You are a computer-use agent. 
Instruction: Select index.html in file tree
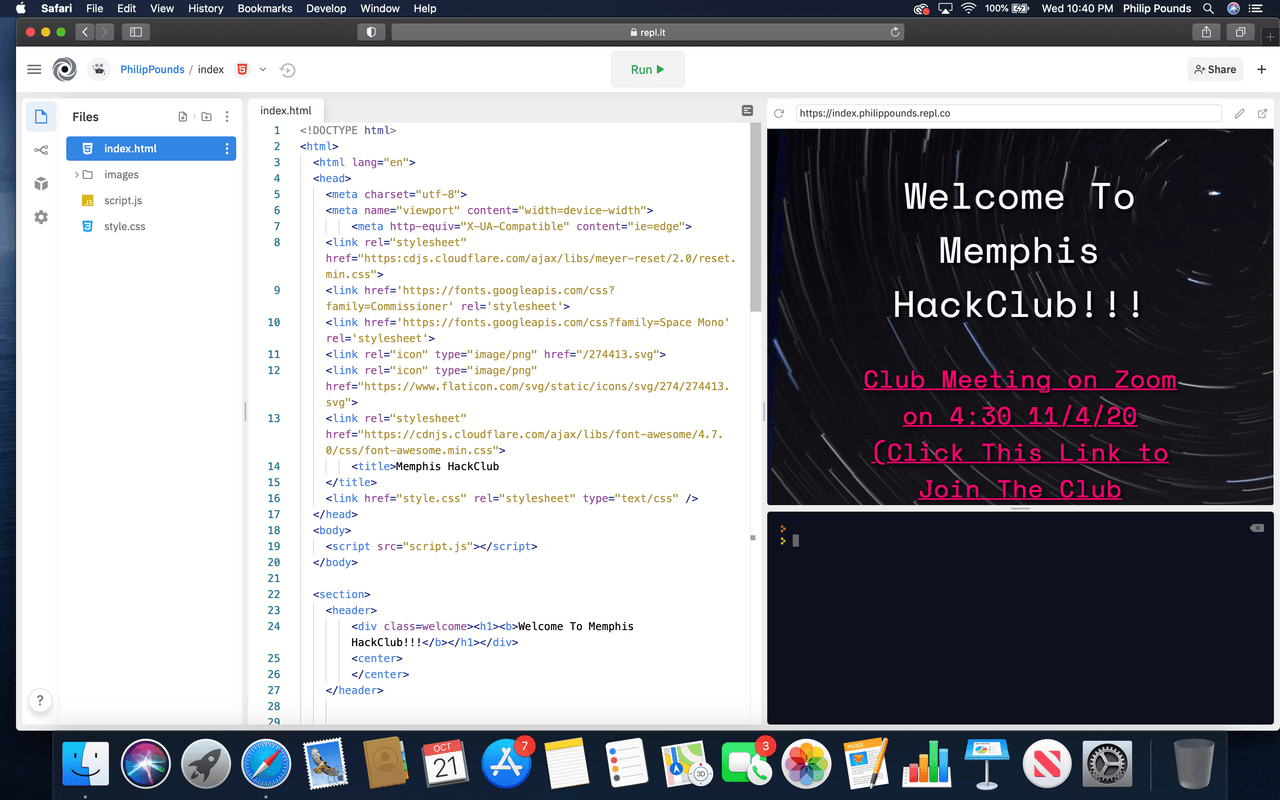pos(151,149)
